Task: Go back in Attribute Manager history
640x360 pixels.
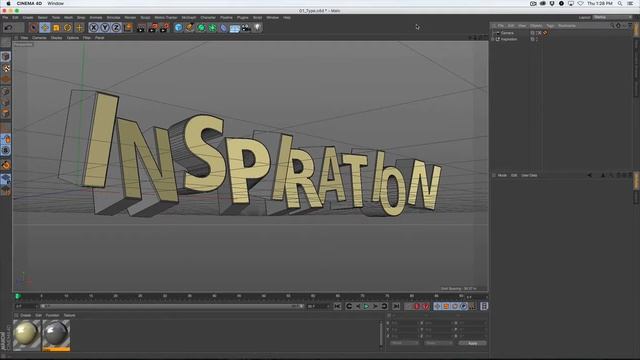Action: (x=589, y=175)
